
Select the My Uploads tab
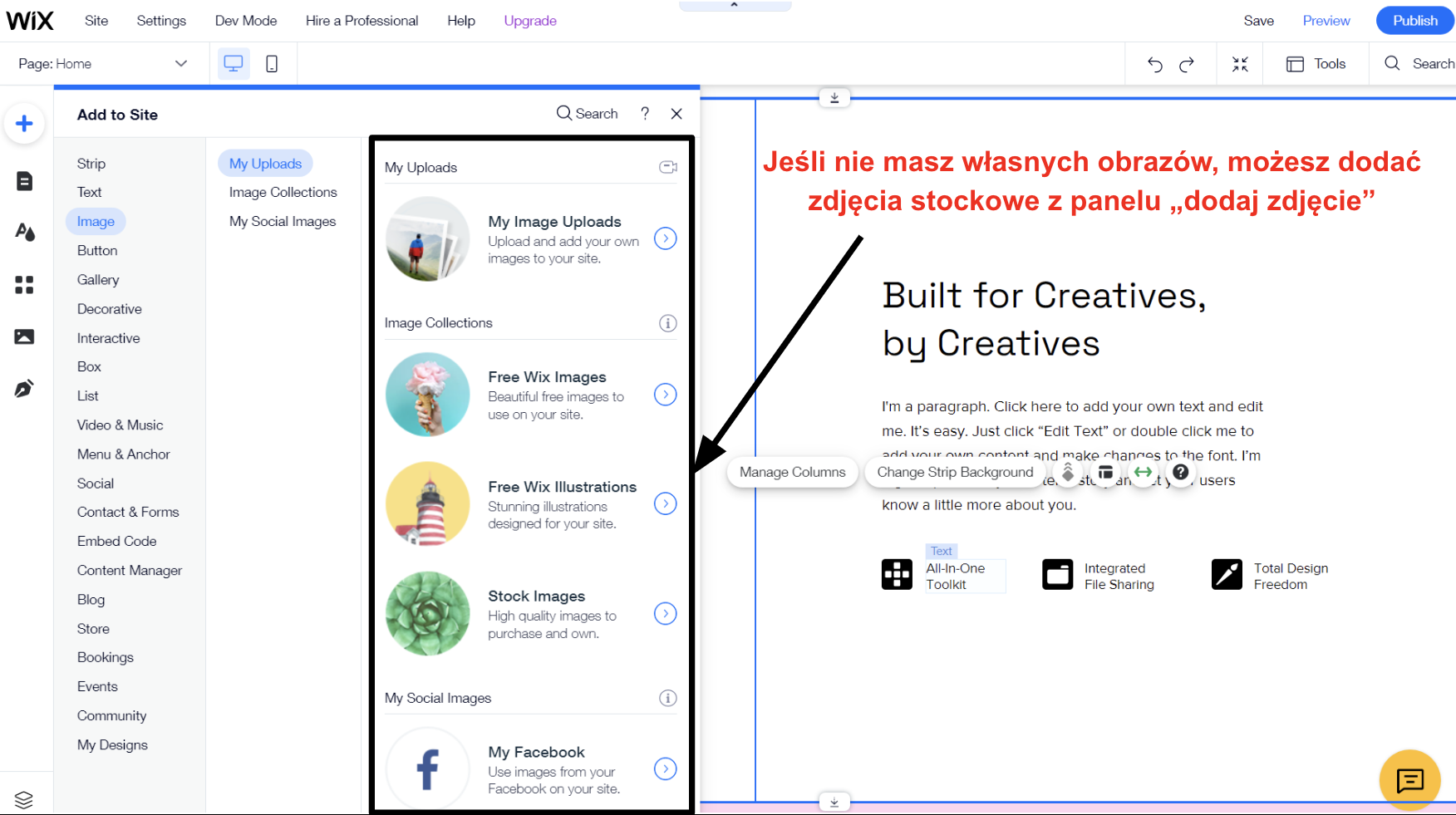point(265,164)
